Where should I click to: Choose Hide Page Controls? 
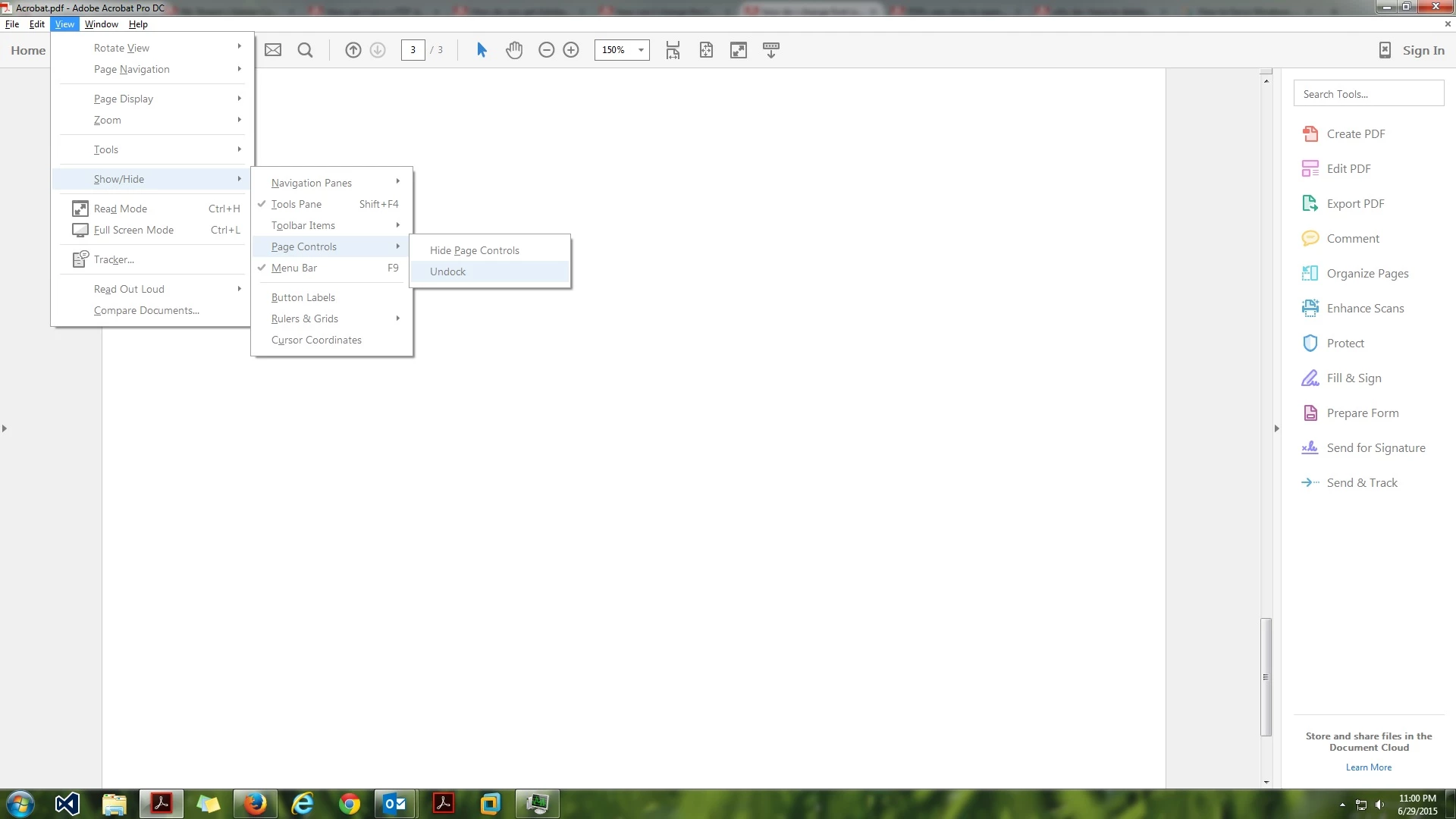click(475, 250)
